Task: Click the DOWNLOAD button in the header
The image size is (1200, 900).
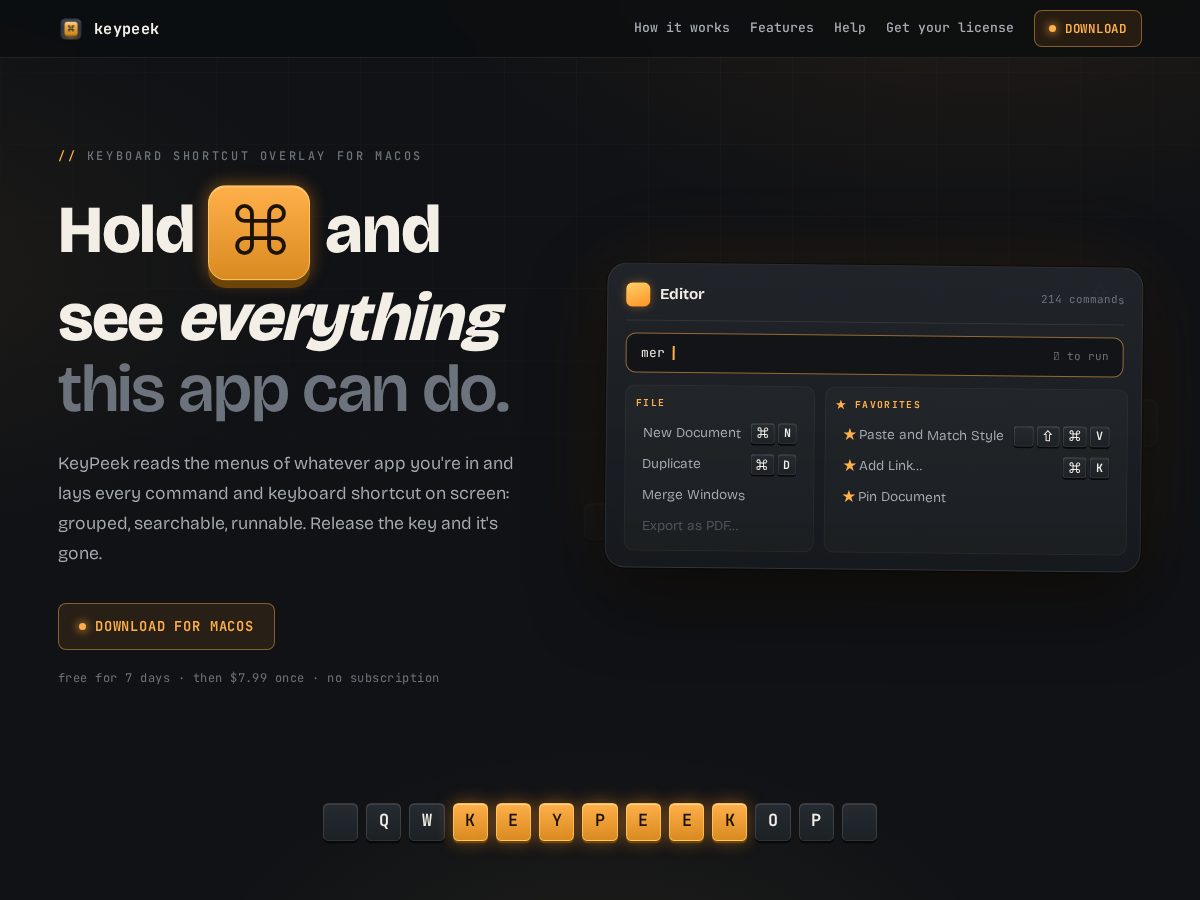Action: [x=1088, y=29]
